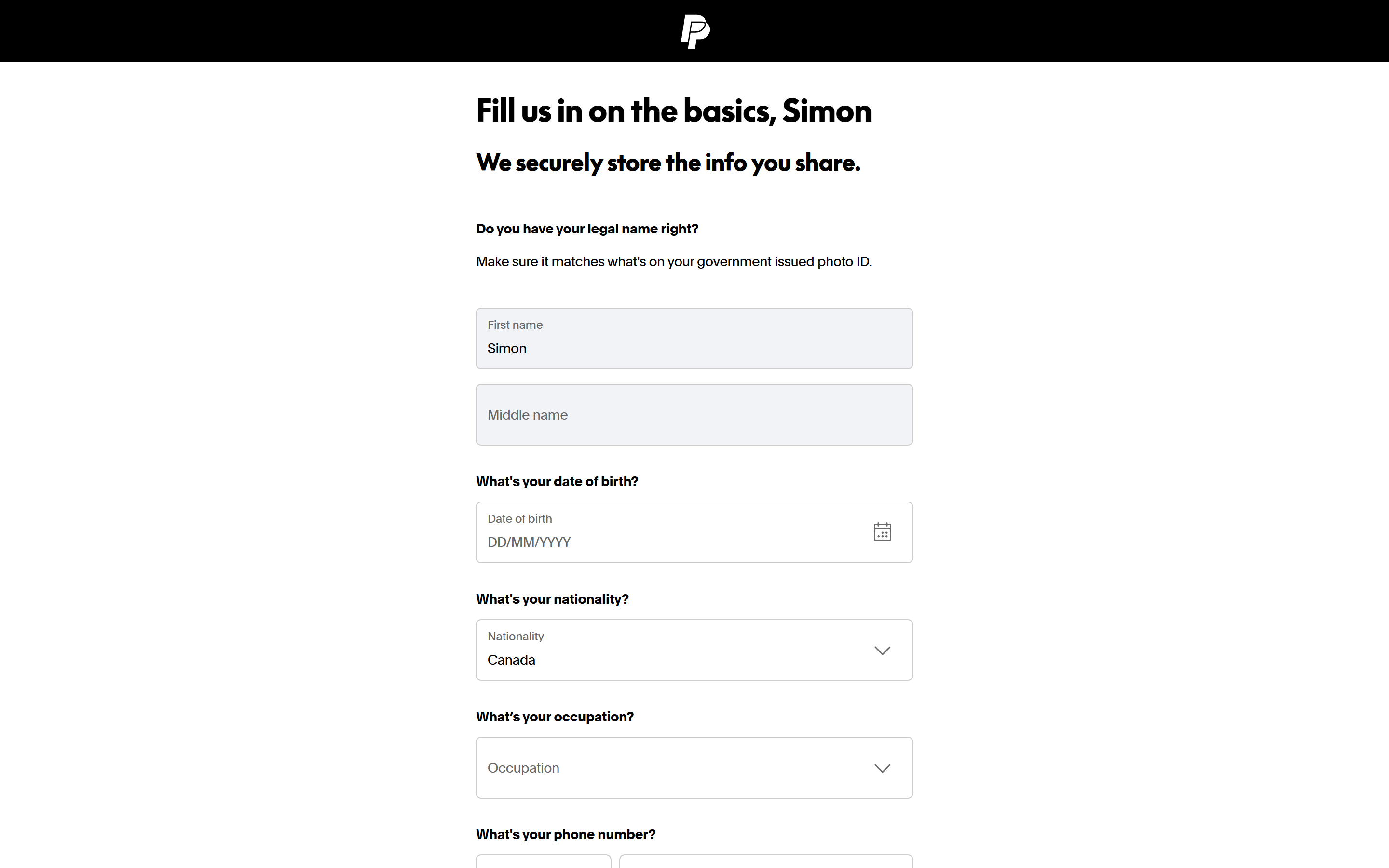This screenshot has width=1389, height=868.
Task: Click the PayPal logo in the header
Action: pyautogui.click(x=694, y=31)
